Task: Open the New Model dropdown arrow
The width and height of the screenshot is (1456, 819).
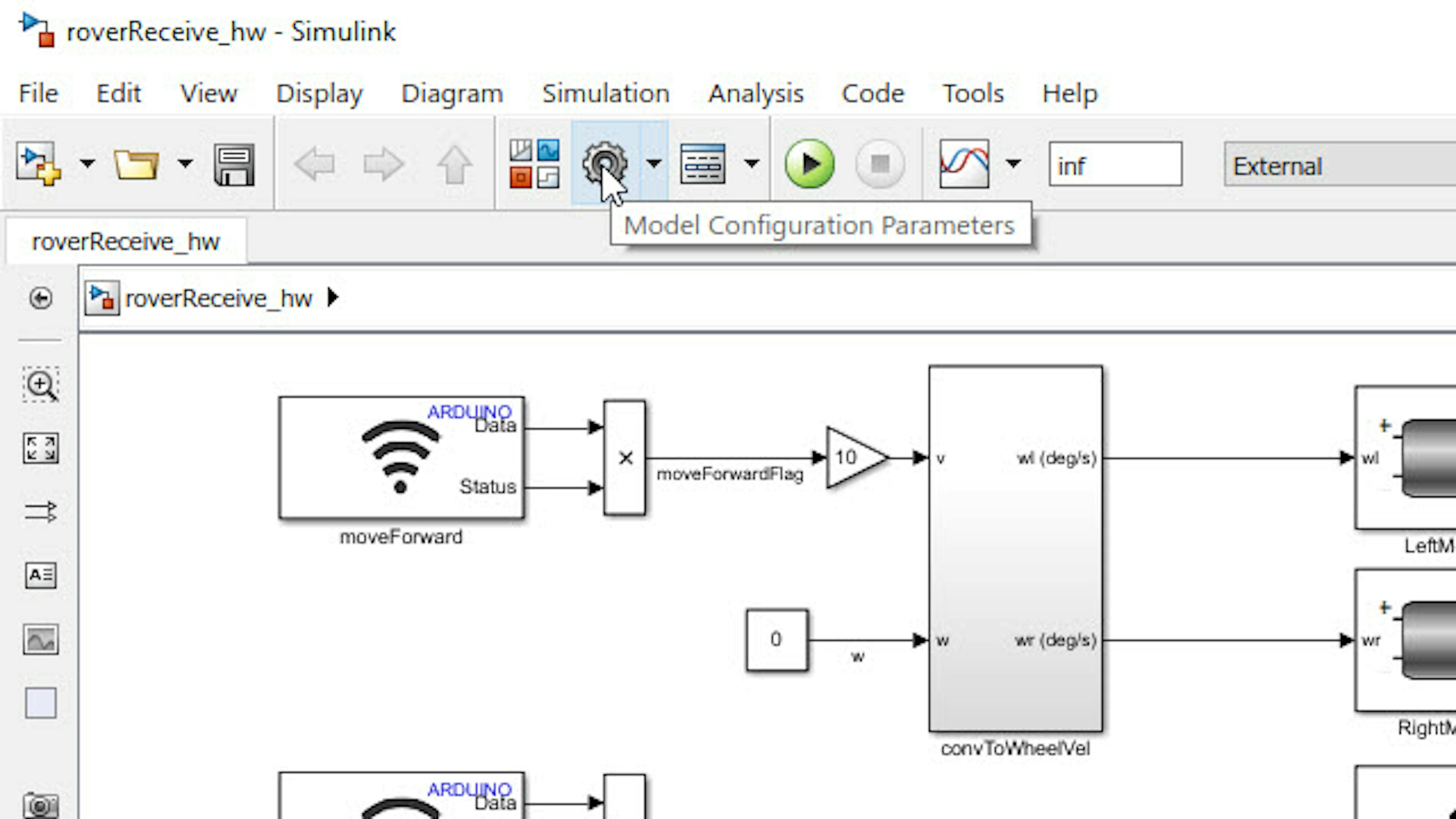Action: coord(87,164)
